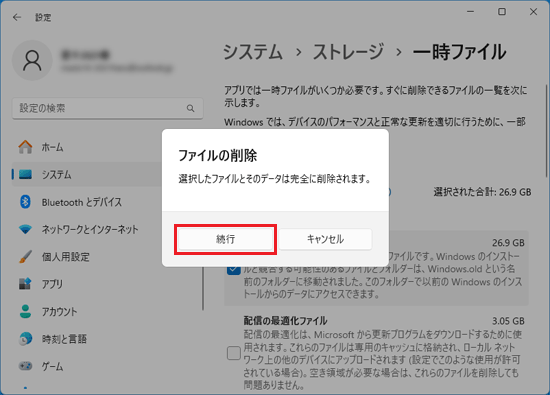Click the アプリ apps icon
Viewport: 550px width, 395px height.
(25, 284)
